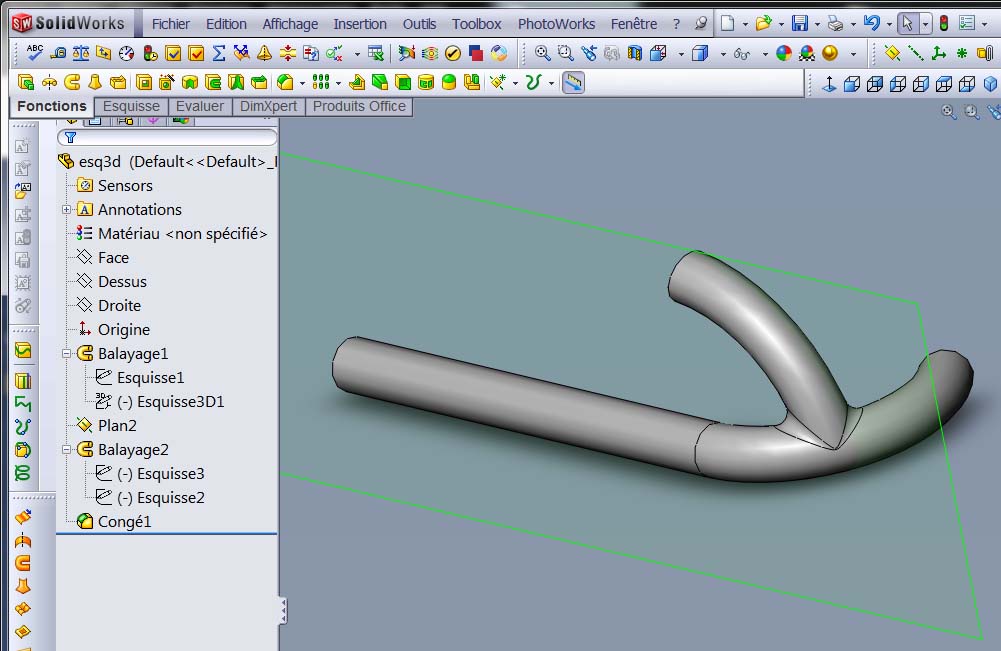Image resolution: width=1001 pixels, height=651 pixels.
Task: Toggle the Select arrow cursor tool
Action: [907, 24]
